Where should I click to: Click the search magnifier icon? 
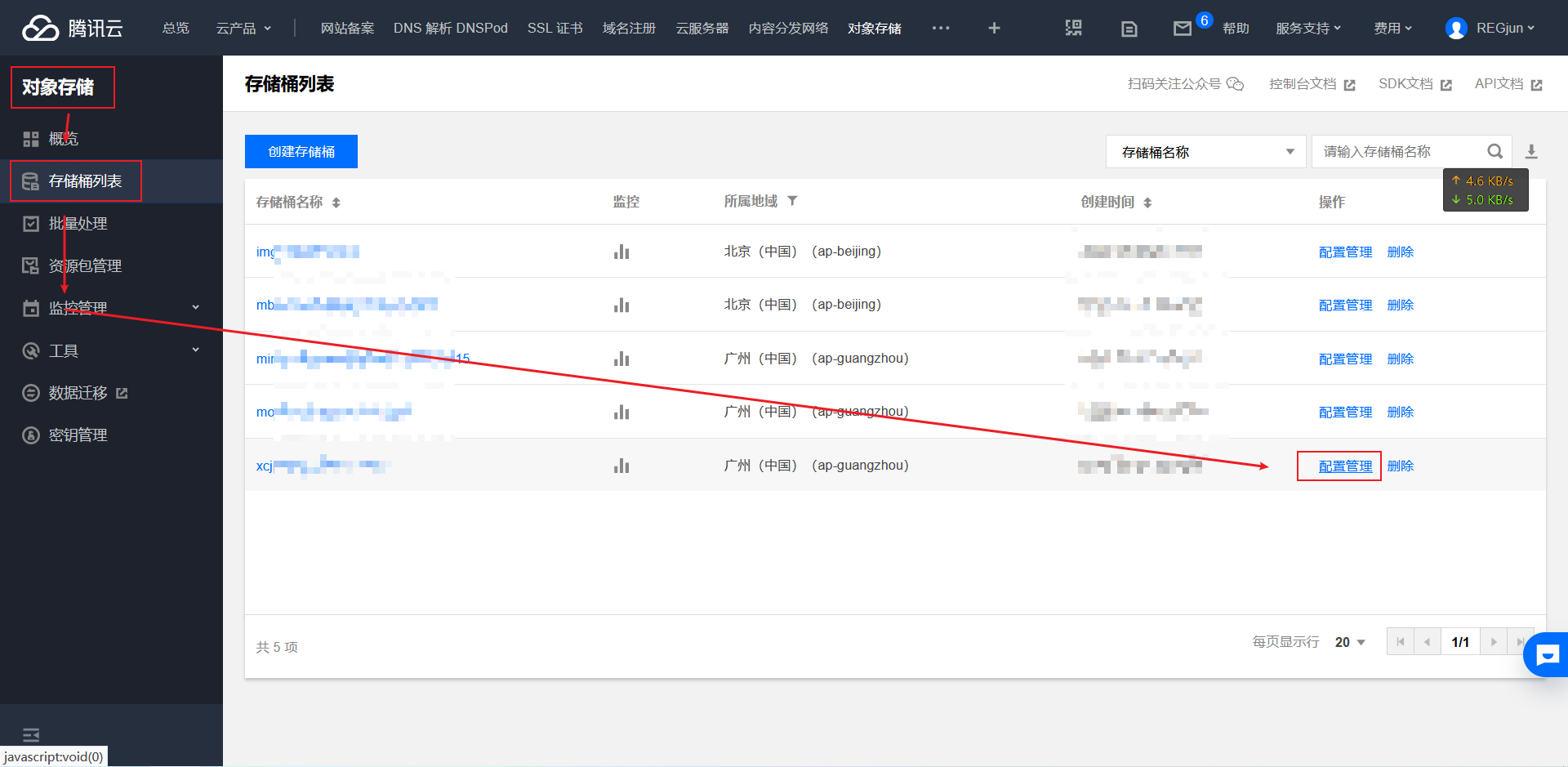pyautogui.click(x=1494, y=151)
